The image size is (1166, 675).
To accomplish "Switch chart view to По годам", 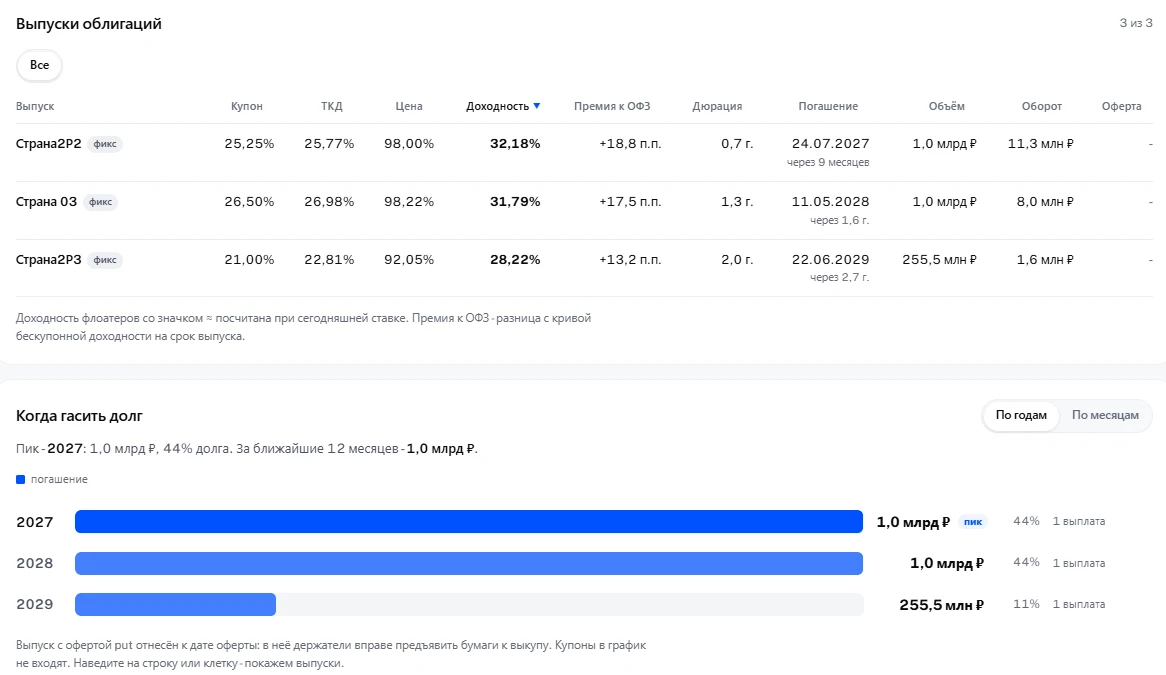I will (1021, 415).
